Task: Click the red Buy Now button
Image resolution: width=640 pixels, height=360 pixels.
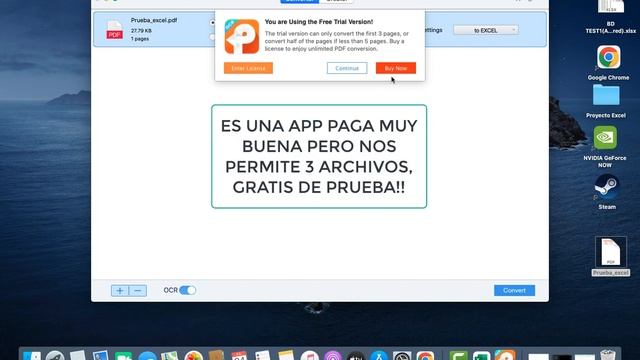Action: 396,68
